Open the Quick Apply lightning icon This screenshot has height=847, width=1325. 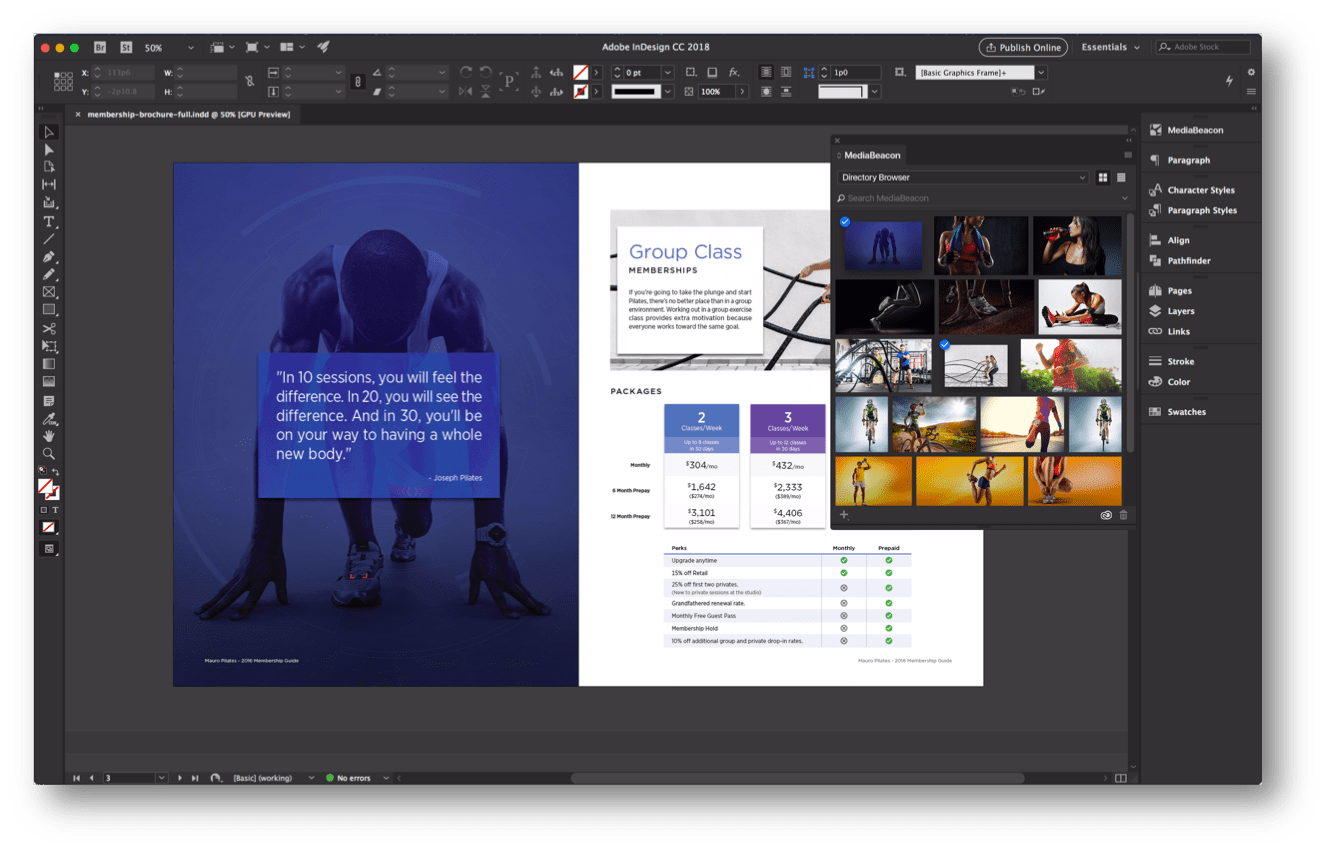1229,82
